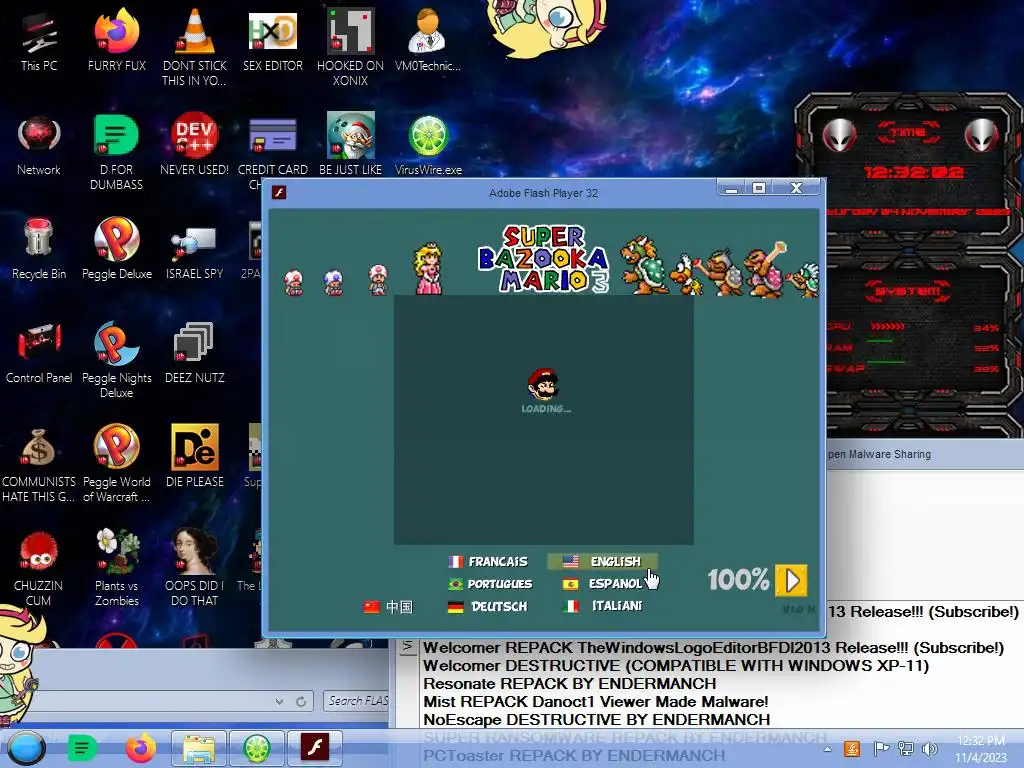Click the Princess Peach sprite
1024x768 pixels.
(428, 268)
